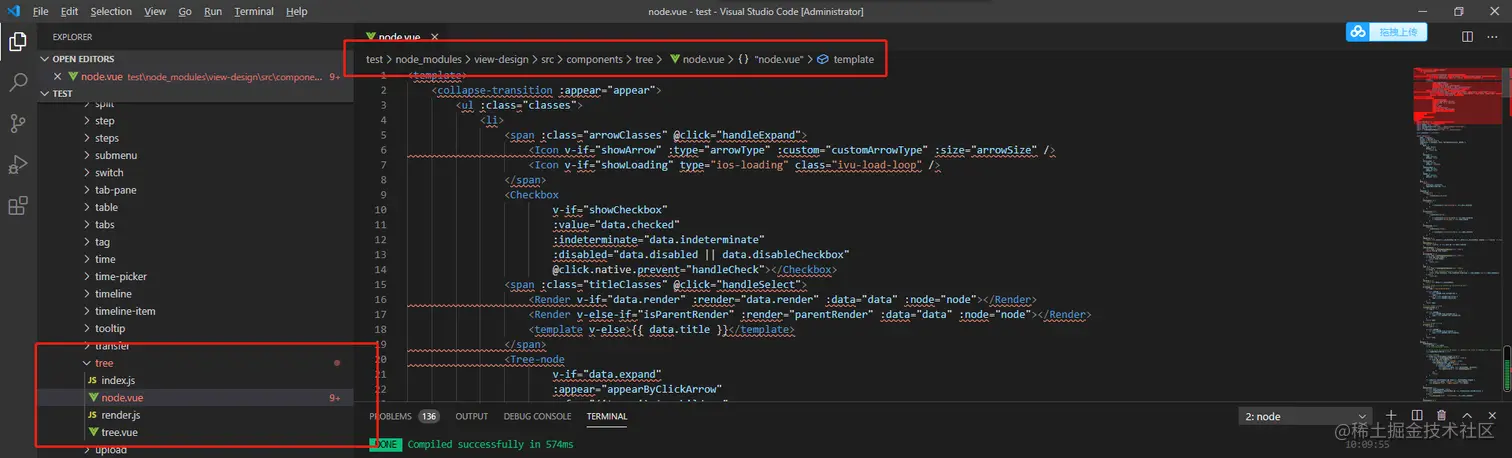This screenshot has width=1512, height=458.
Task: Expand the tag folder
Action: 196,242
